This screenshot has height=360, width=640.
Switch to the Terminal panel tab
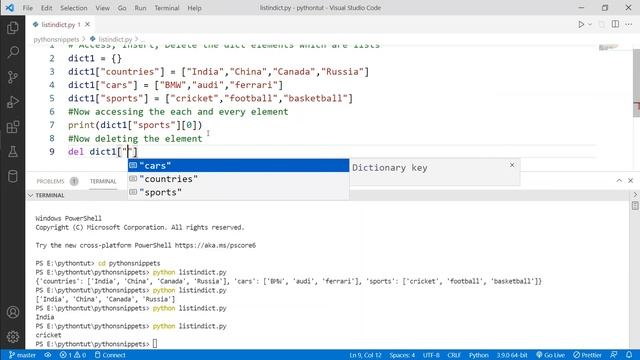tap(103, 181)
